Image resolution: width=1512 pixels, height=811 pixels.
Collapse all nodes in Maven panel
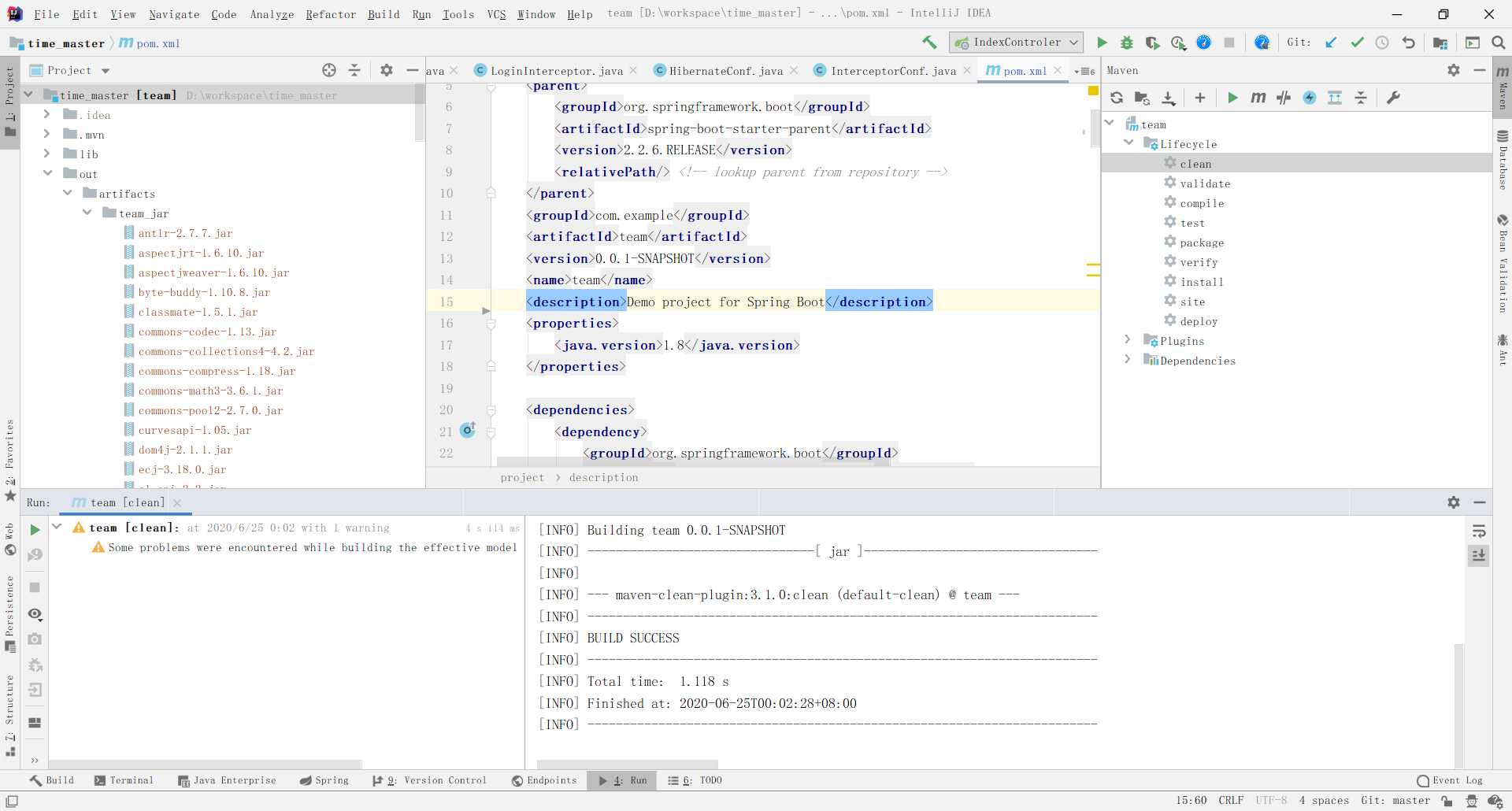(1361, 98)
